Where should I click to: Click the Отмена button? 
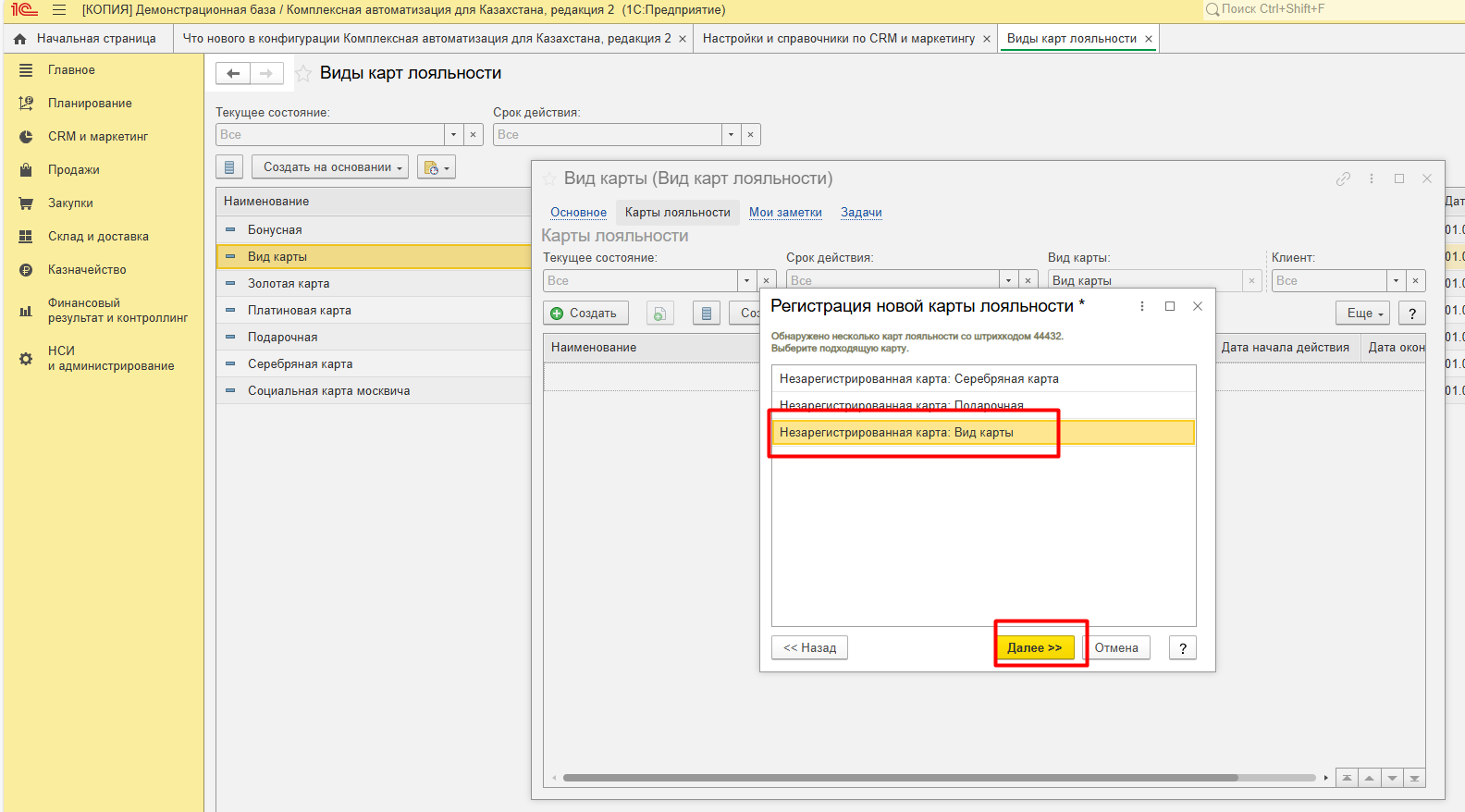(1116, 648)
